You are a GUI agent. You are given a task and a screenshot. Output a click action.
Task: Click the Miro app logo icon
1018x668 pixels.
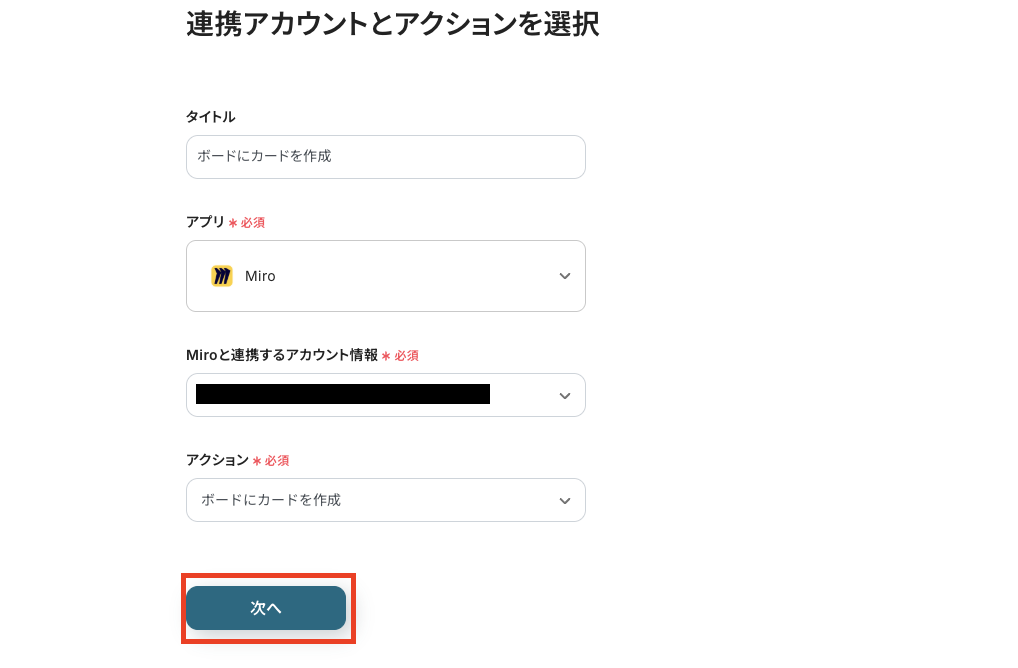222,276
